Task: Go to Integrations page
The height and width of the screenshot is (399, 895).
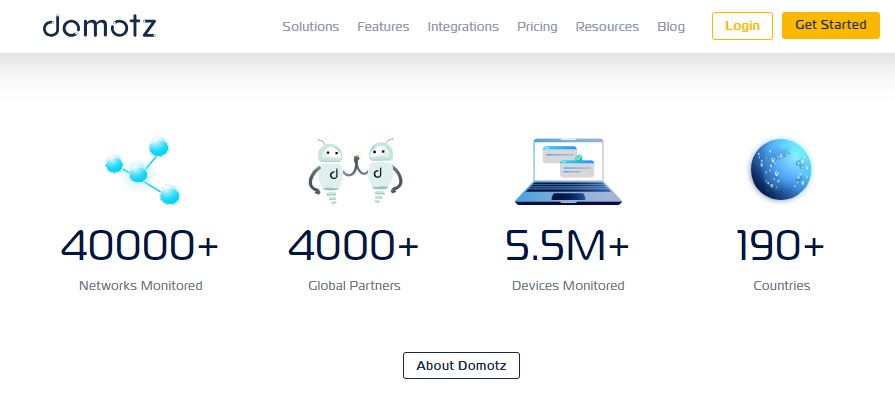Action: click(x=463, y=27)
